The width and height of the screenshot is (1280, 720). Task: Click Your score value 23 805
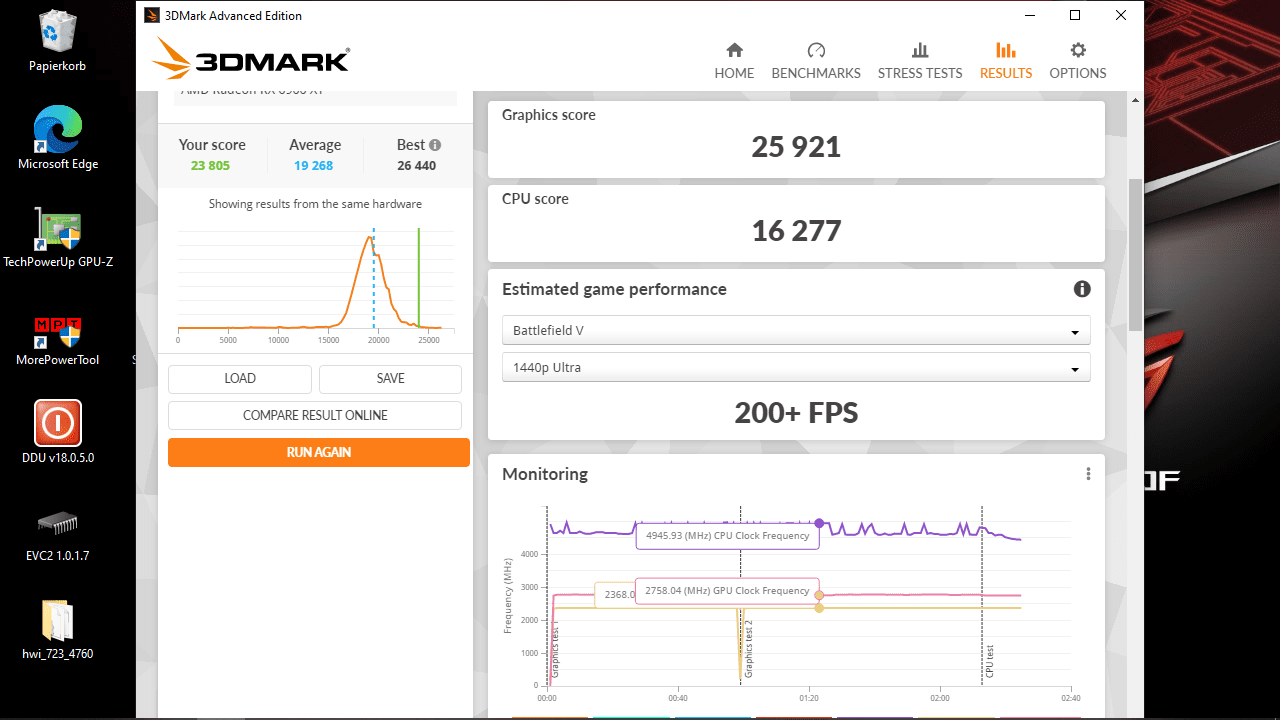(x=210, y=166)
